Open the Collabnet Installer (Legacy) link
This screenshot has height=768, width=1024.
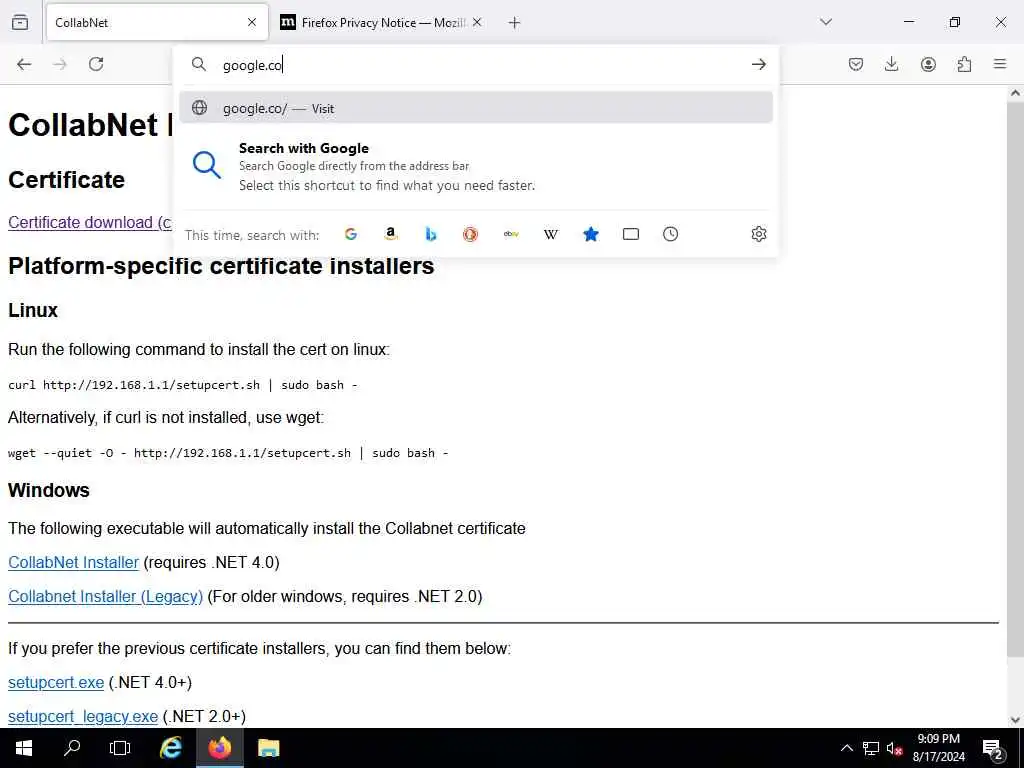click(105, 596)
